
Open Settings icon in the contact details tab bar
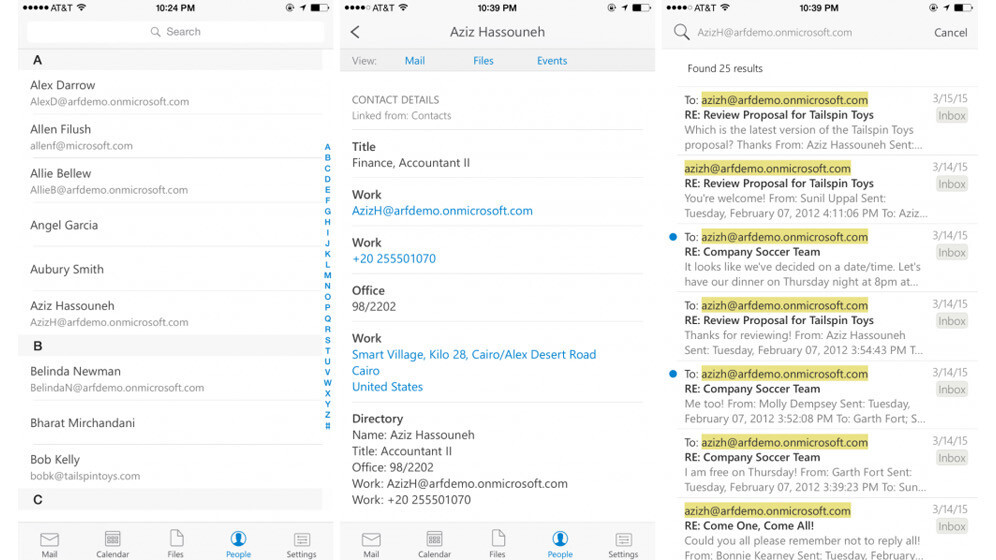tap(623, 543)
